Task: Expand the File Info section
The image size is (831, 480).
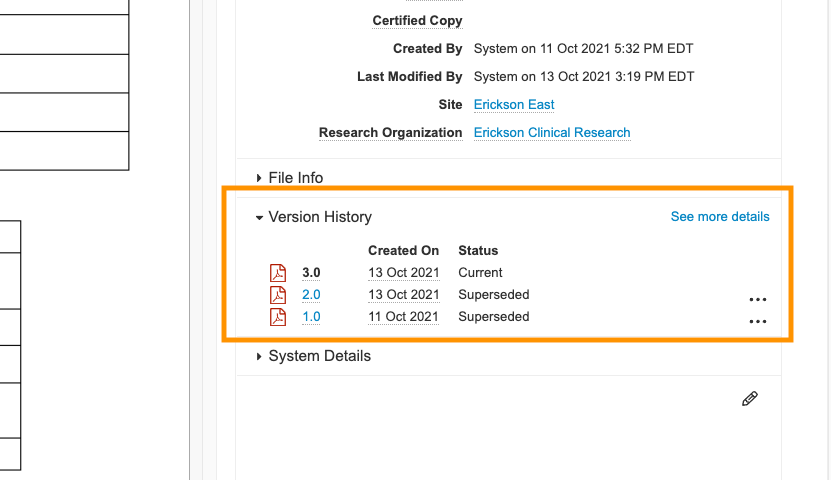Action: coord(295,178)
